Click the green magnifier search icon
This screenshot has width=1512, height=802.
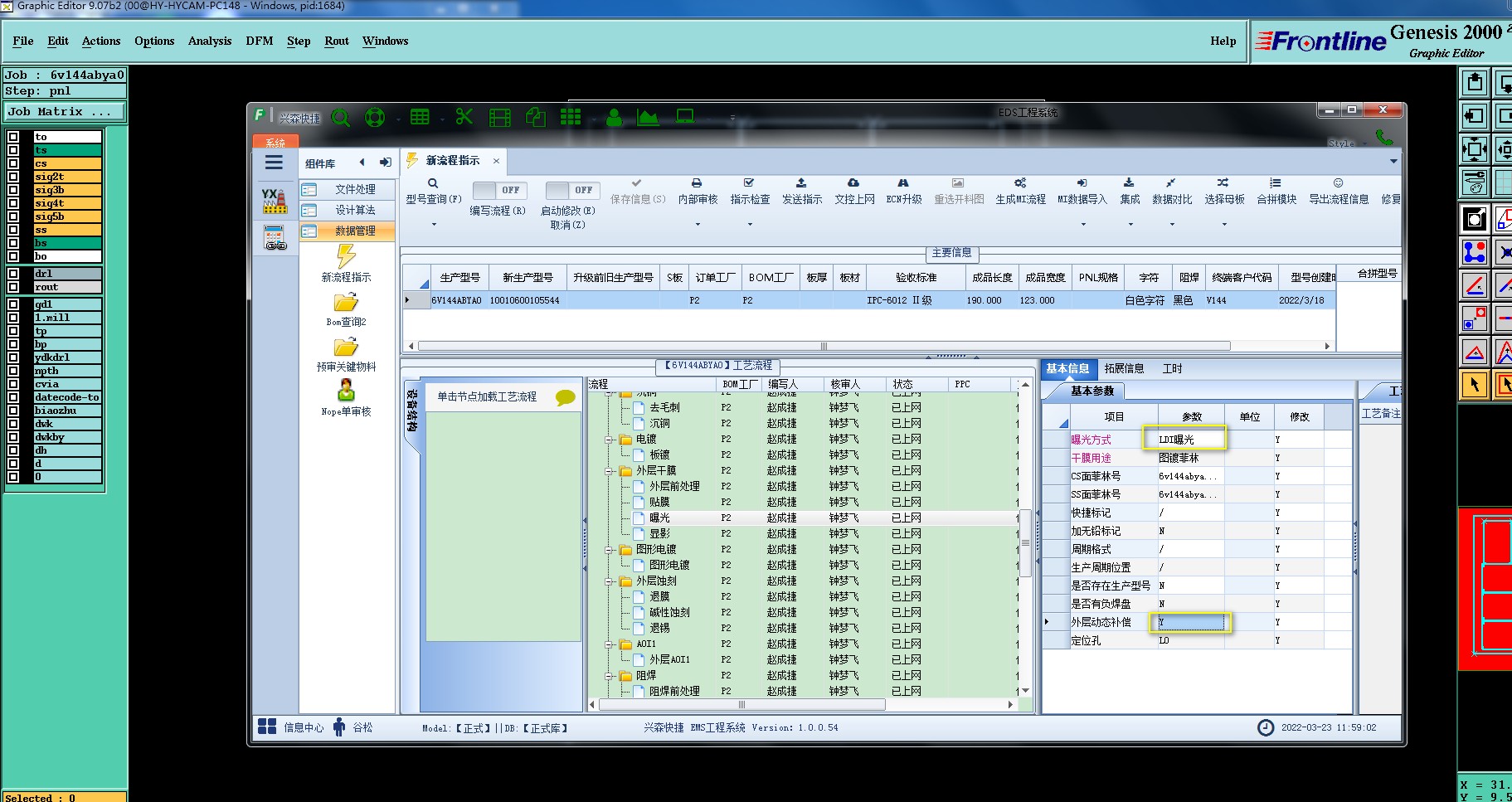tap(341, 118)
